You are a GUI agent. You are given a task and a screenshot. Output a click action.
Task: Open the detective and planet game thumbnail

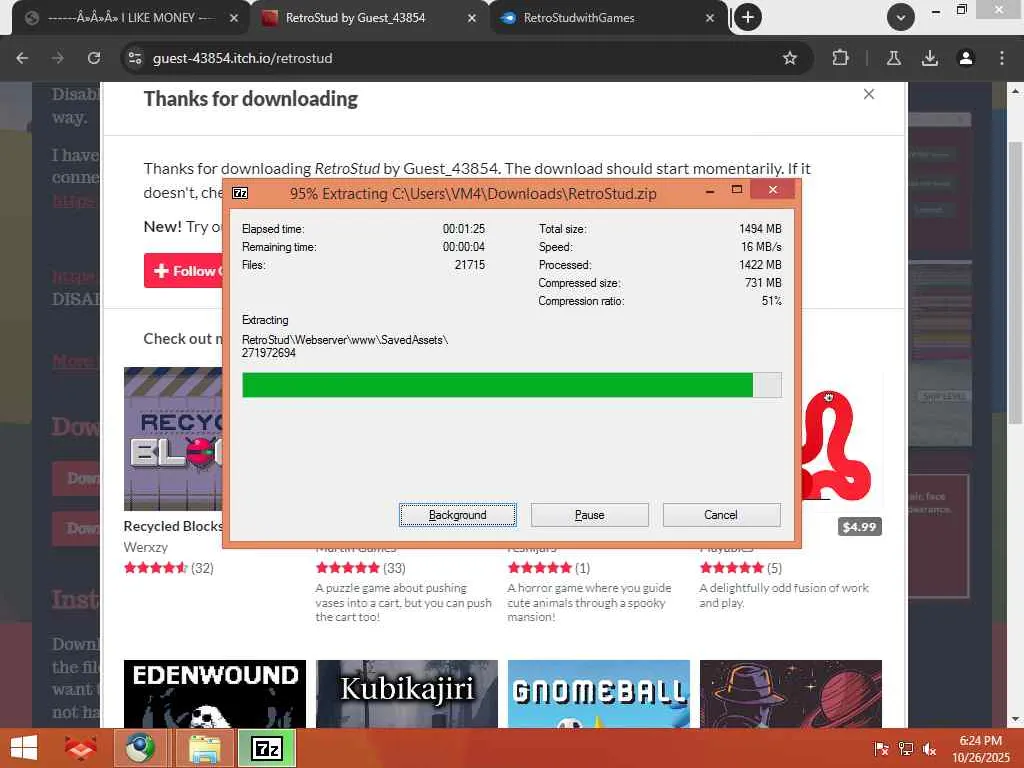point(791,694)
